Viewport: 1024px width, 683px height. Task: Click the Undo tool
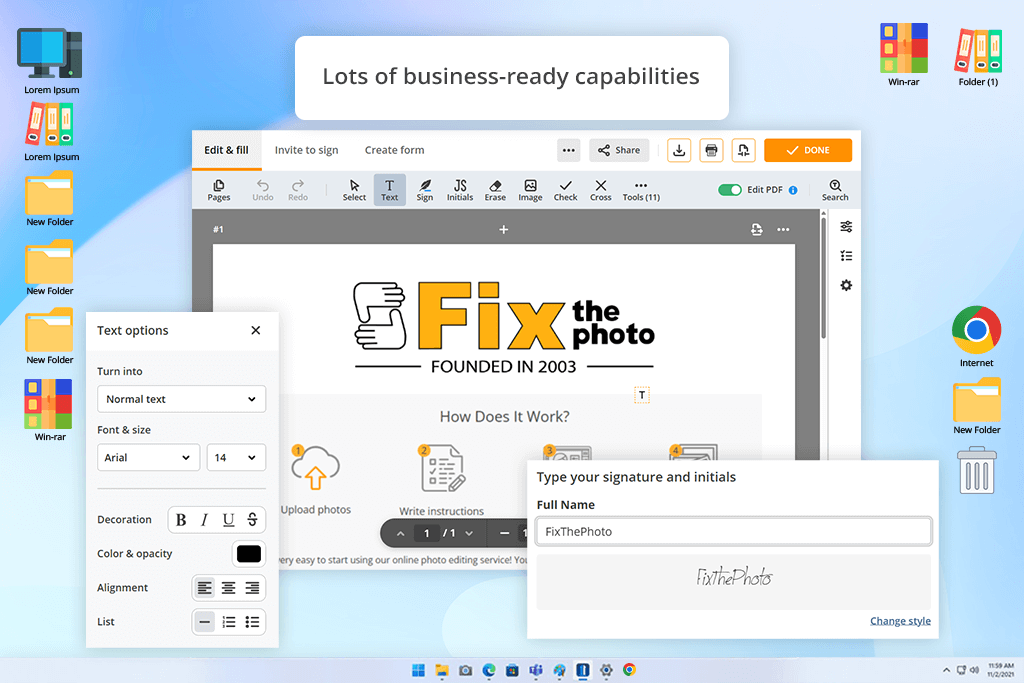(x=263, y=190)
